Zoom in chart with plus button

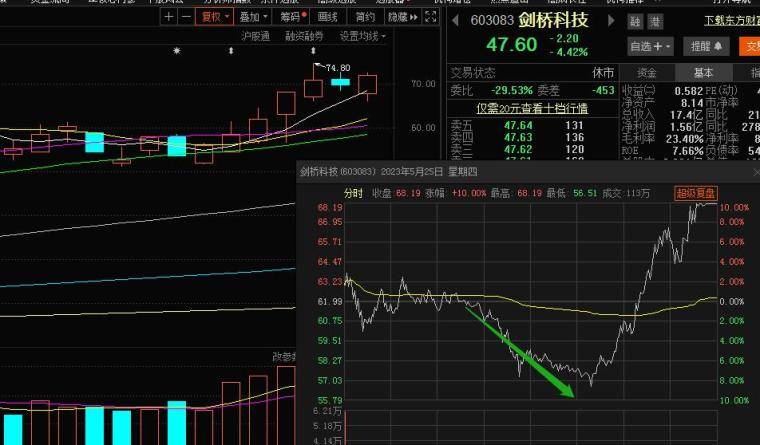point(169,17)
